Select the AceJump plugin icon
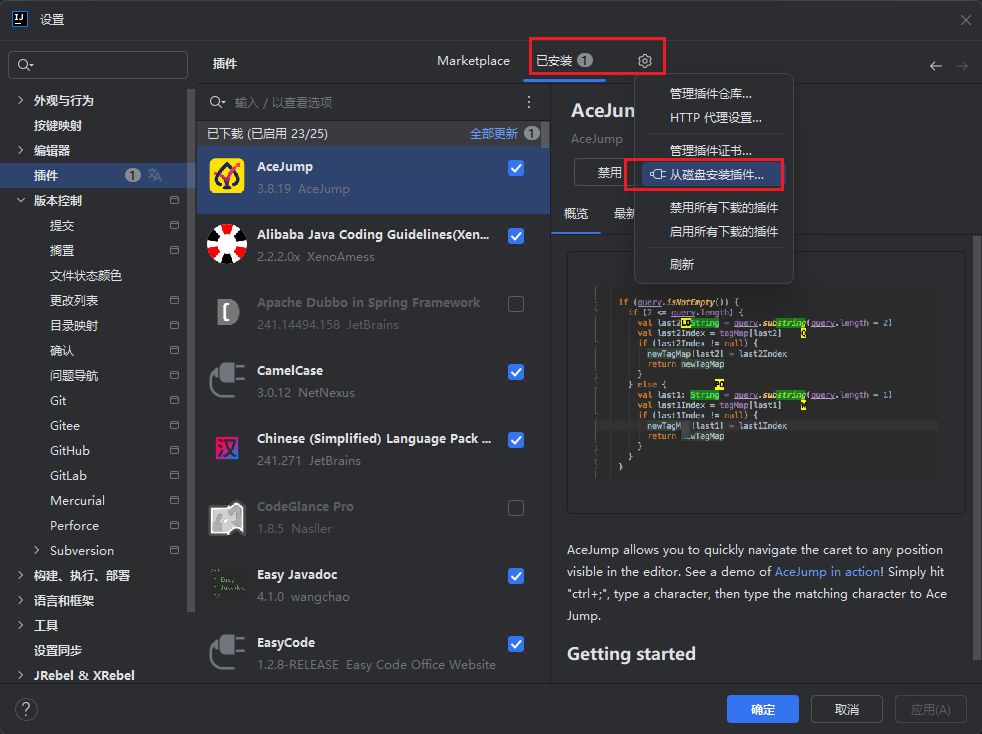 [225, 175]
